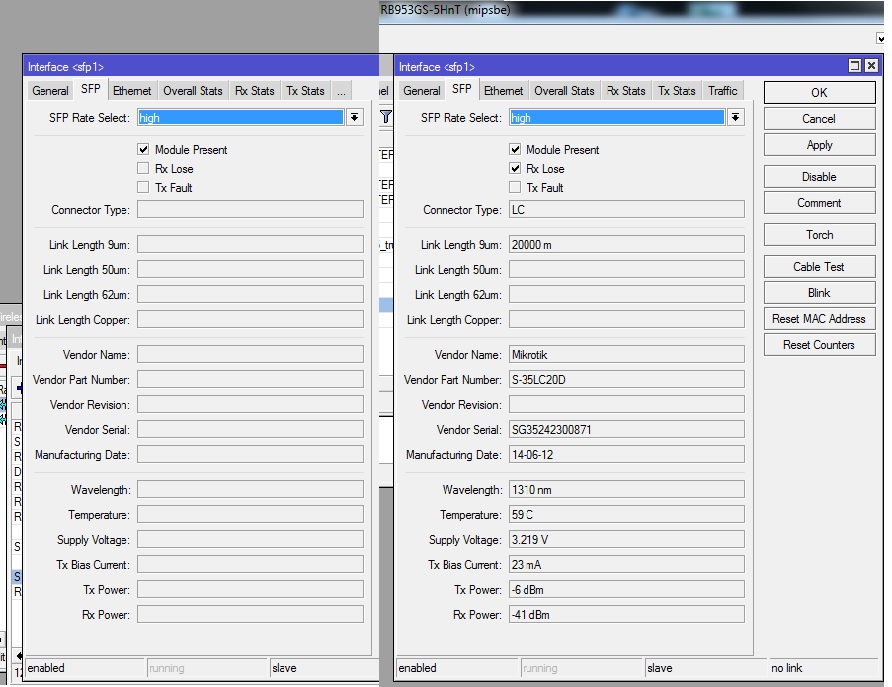Open SFP Rate Select dropdown in left window

[x=354, y=118]
